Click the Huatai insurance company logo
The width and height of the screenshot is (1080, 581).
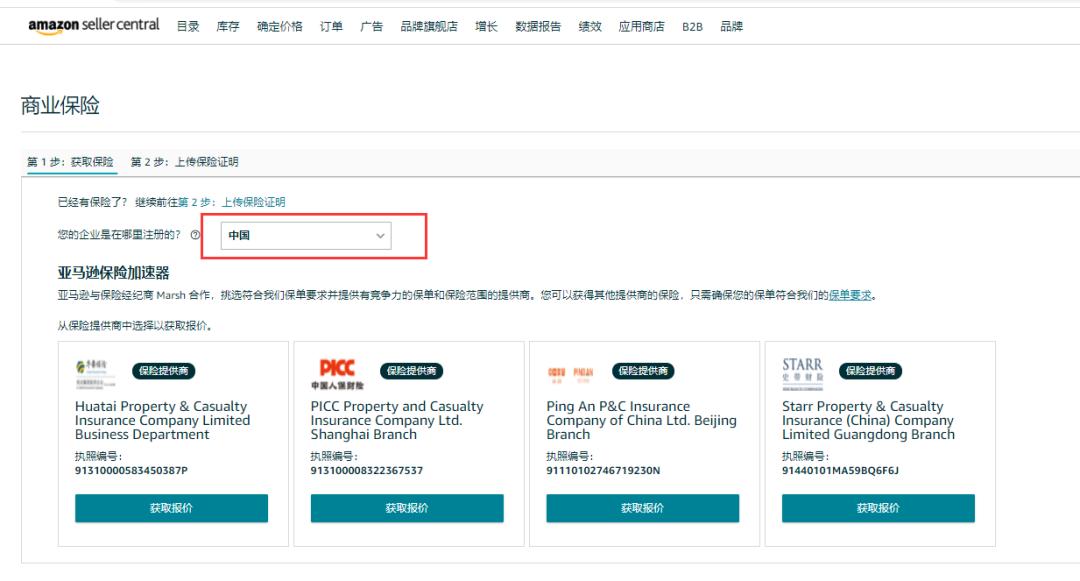95,372
